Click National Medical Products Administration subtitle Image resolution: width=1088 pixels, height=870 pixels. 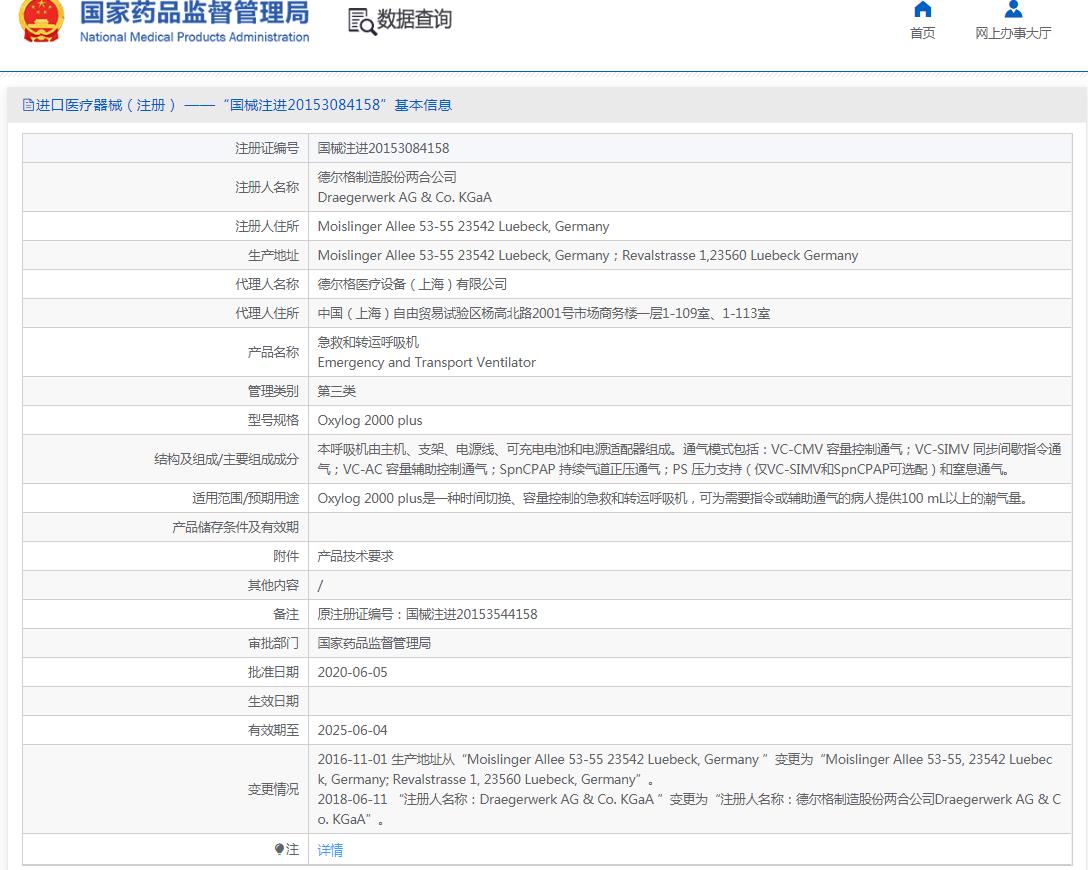coord(194,37)
